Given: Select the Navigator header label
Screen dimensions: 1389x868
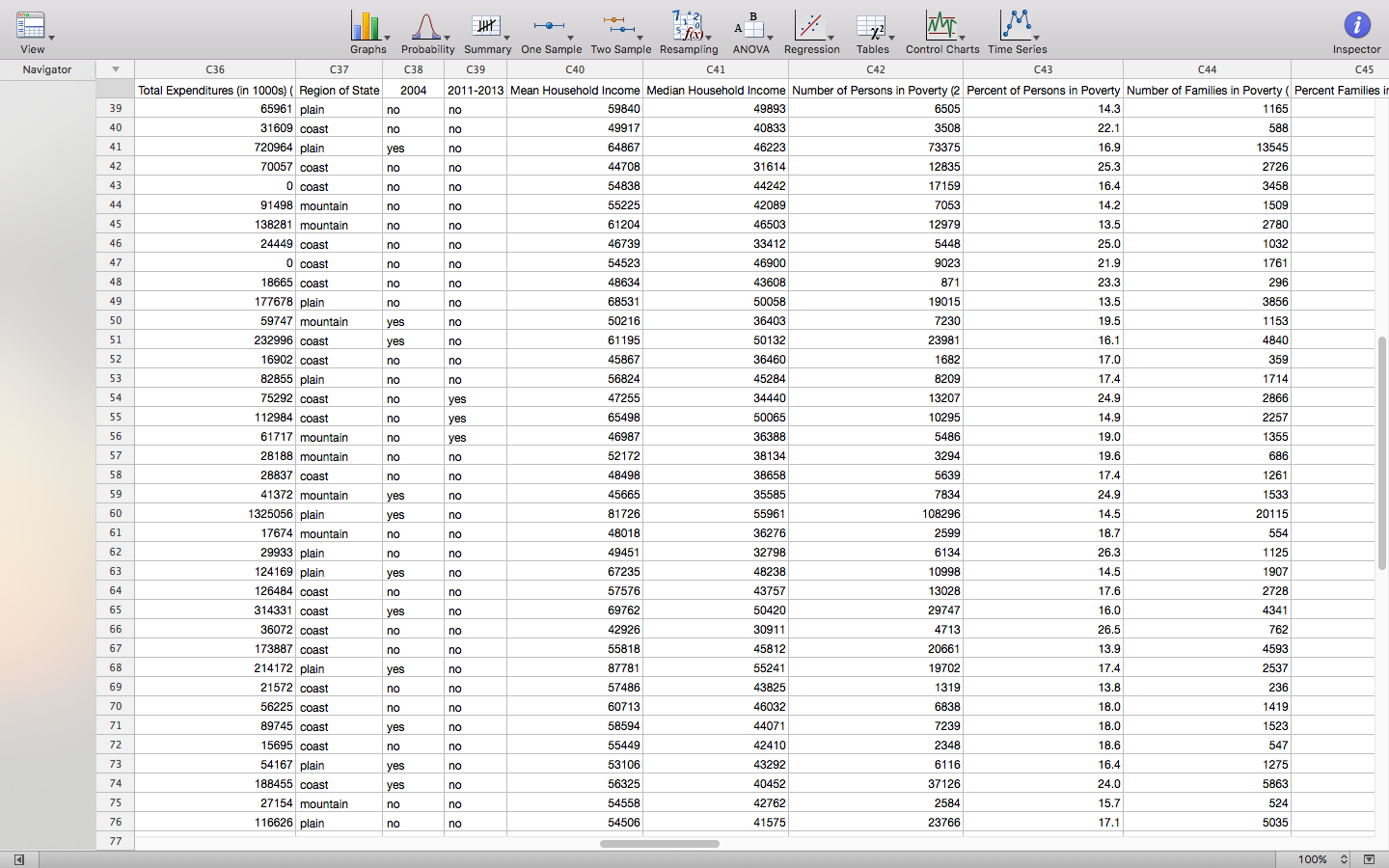Looking at the screenshot, I should tap(47, 69).
